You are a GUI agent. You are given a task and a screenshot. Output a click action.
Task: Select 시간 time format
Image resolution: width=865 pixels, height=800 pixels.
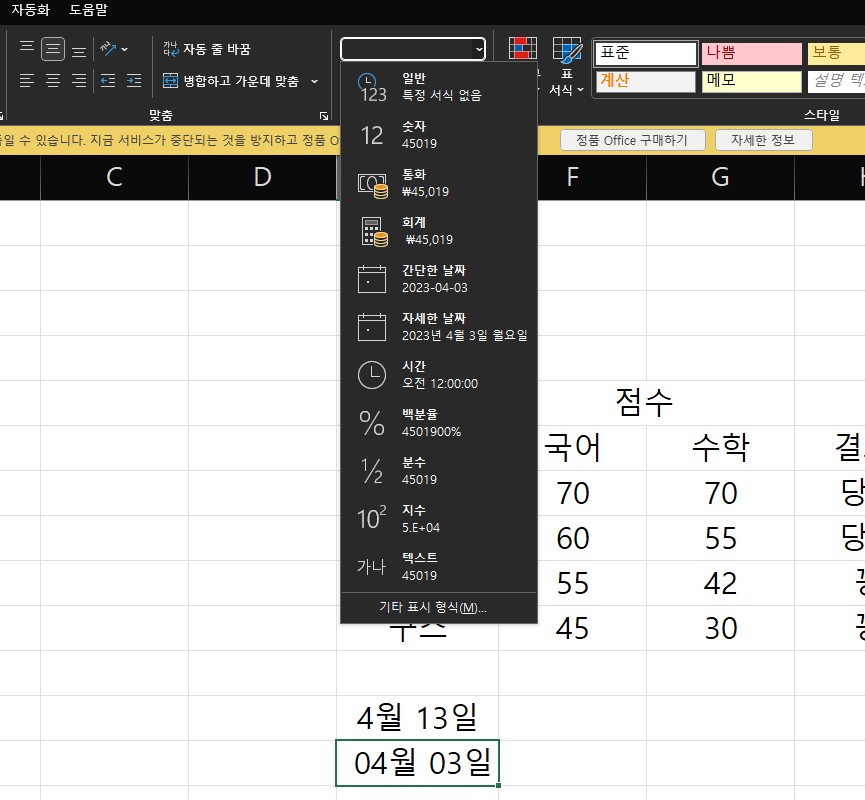pyautogui.click(x=439, y=375)
